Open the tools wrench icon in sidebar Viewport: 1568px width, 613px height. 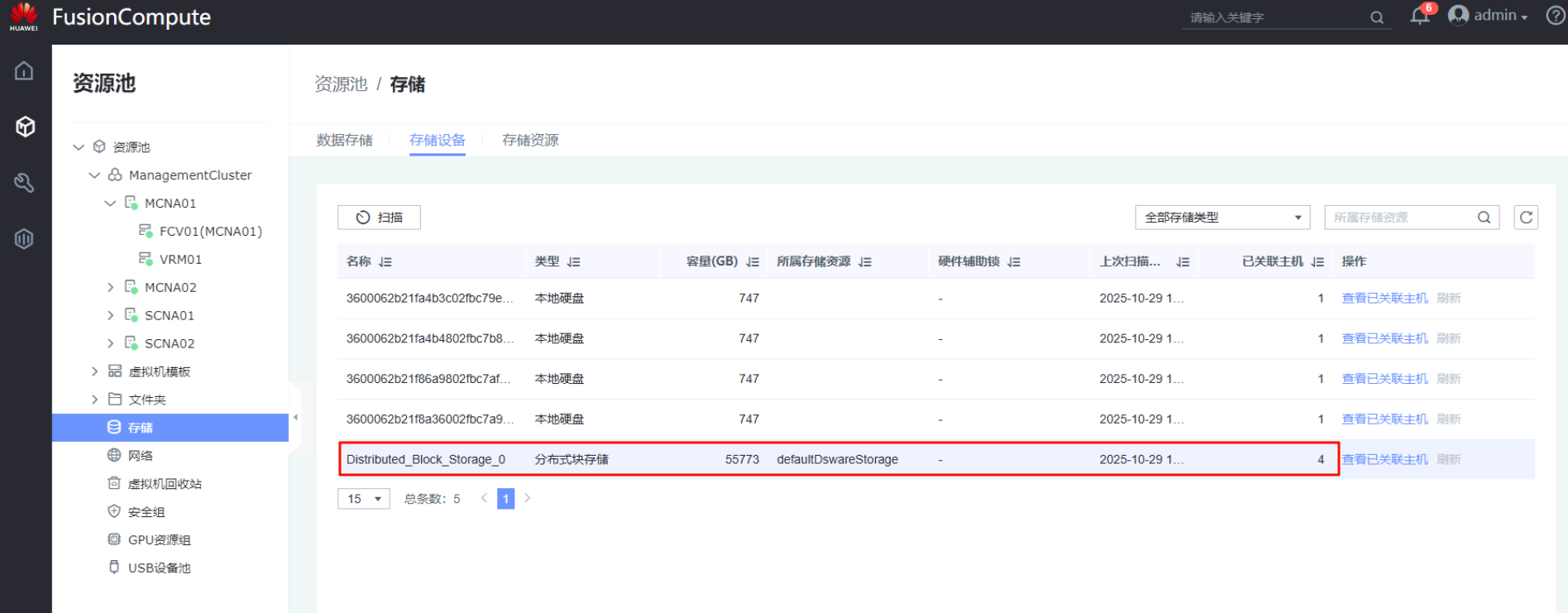point(24,183)
